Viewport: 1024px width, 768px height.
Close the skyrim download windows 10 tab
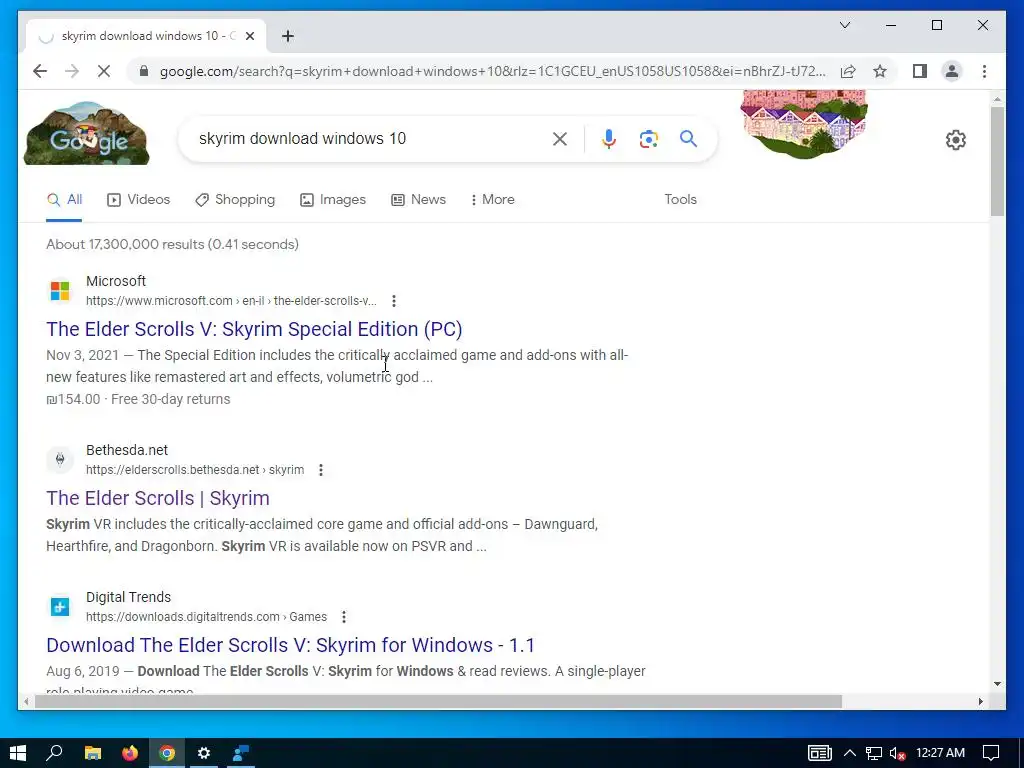click(249, 36)
